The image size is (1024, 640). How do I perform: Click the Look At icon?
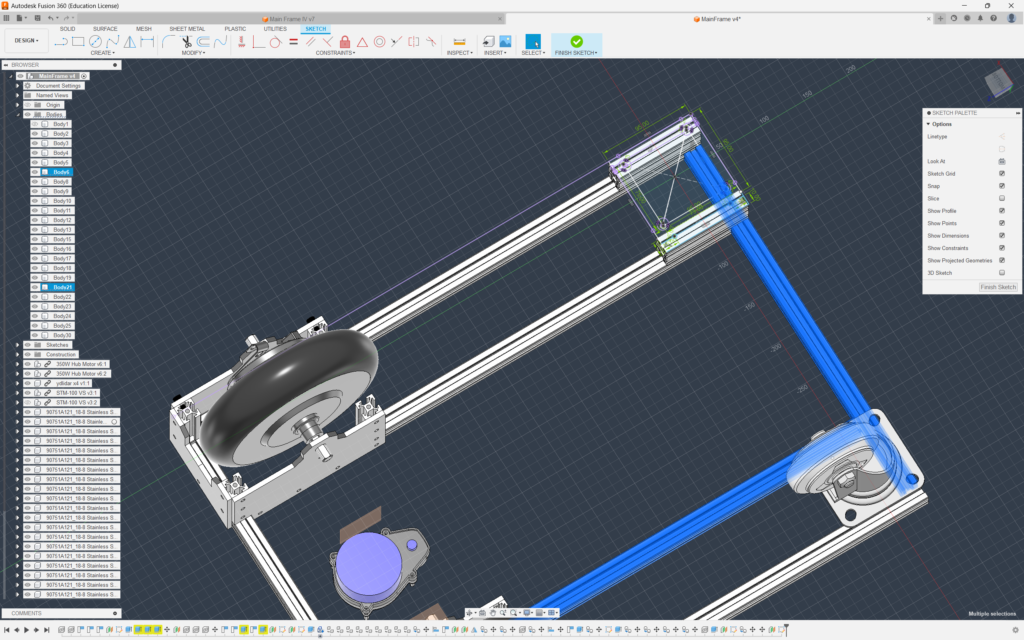click(1001, 161)
